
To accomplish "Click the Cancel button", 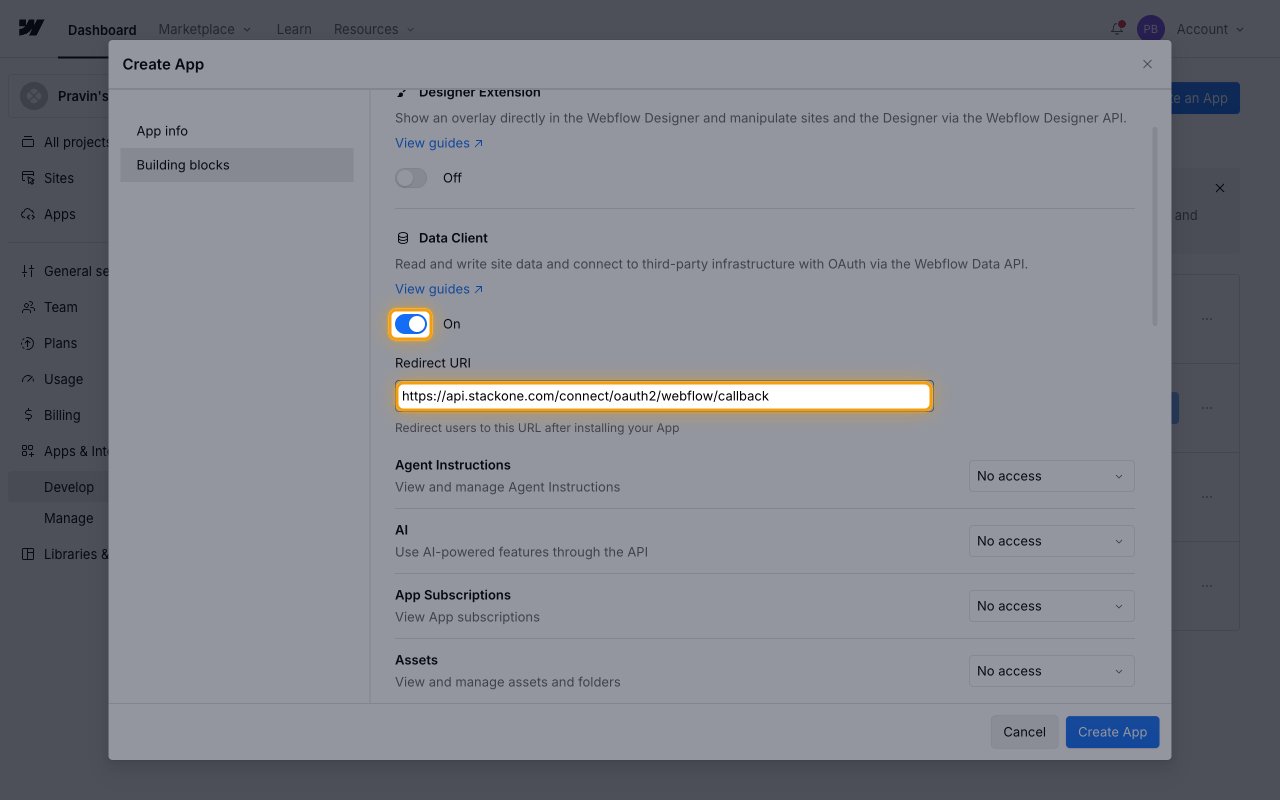I will tap(1024, 732).
